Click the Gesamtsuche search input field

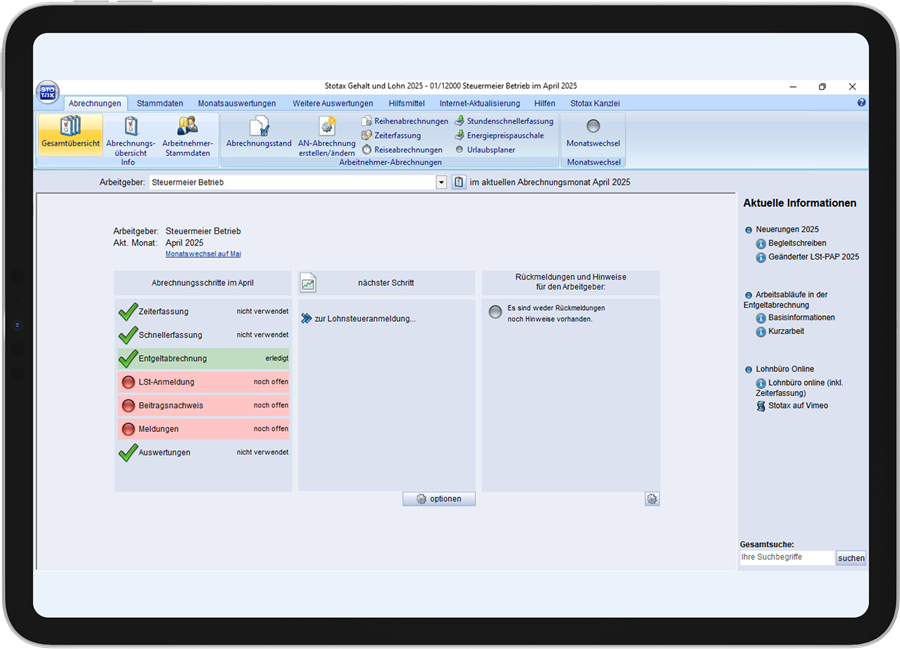(787, 558)
